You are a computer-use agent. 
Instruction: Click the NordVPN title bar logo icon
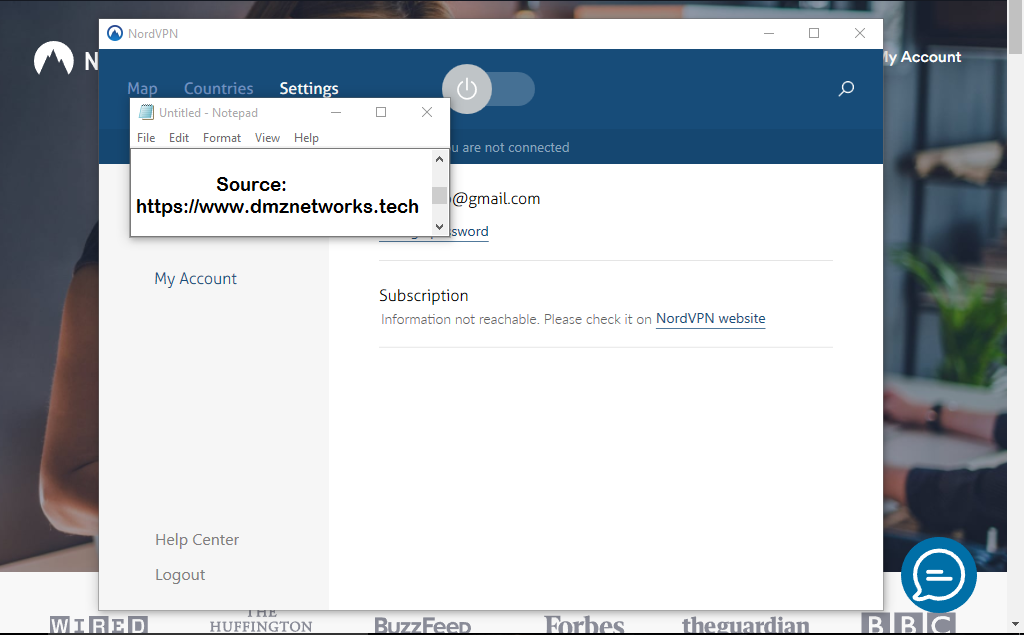click(115, 33)
